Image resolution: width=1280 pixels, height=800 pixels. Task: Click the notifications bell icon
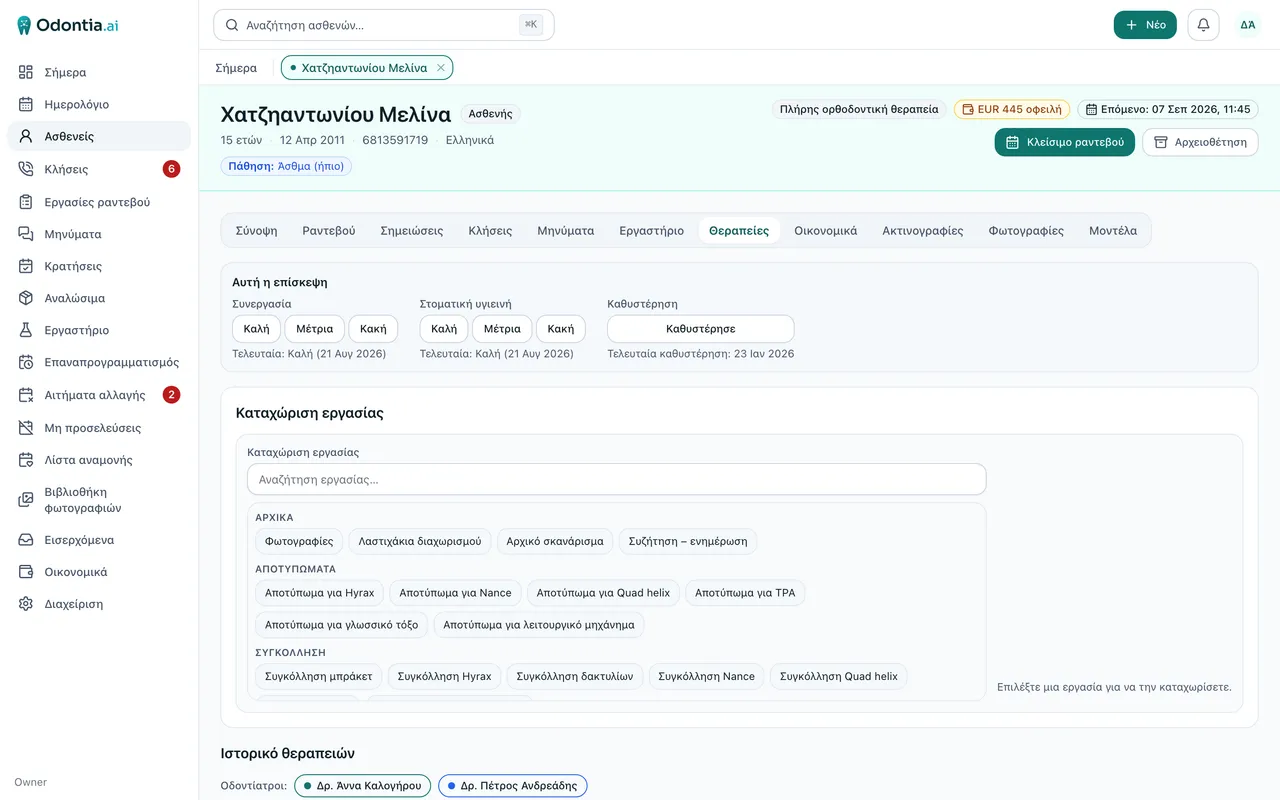(1203, 25)
